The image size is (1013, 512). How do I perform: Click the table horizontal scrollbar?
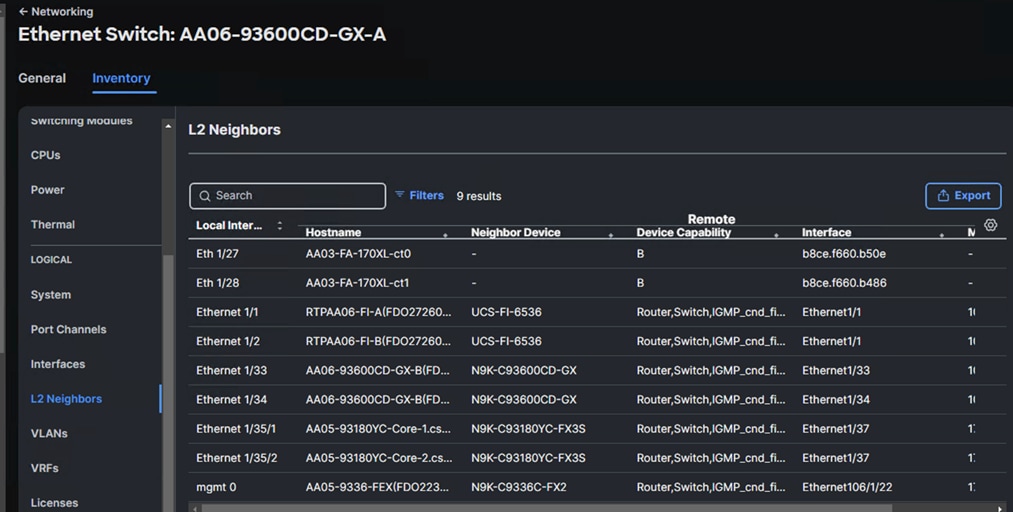tap(546, 508)
